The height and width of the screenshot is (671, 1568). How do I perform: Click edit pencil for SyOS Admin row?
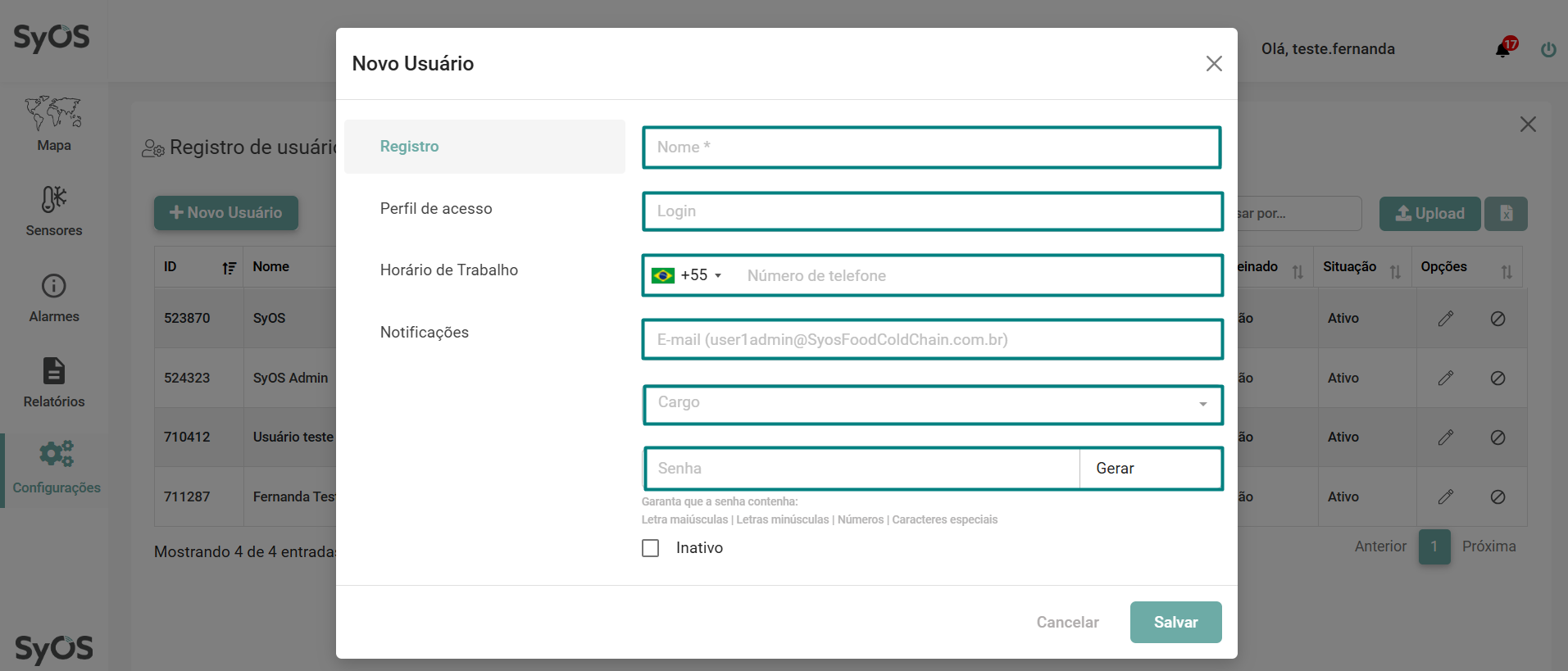point(1446,378)
